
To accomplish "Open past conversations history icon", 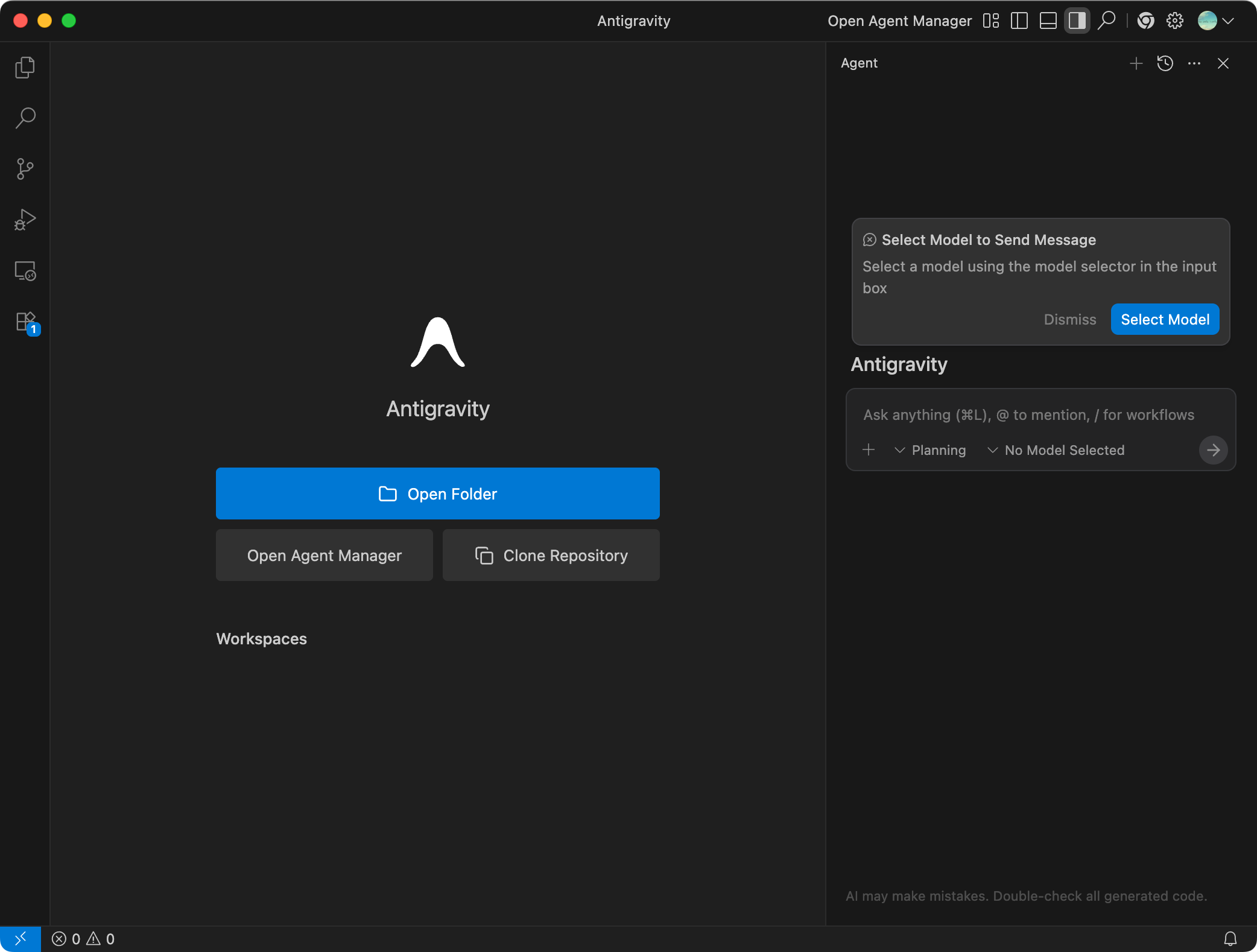I will 1165,63.
